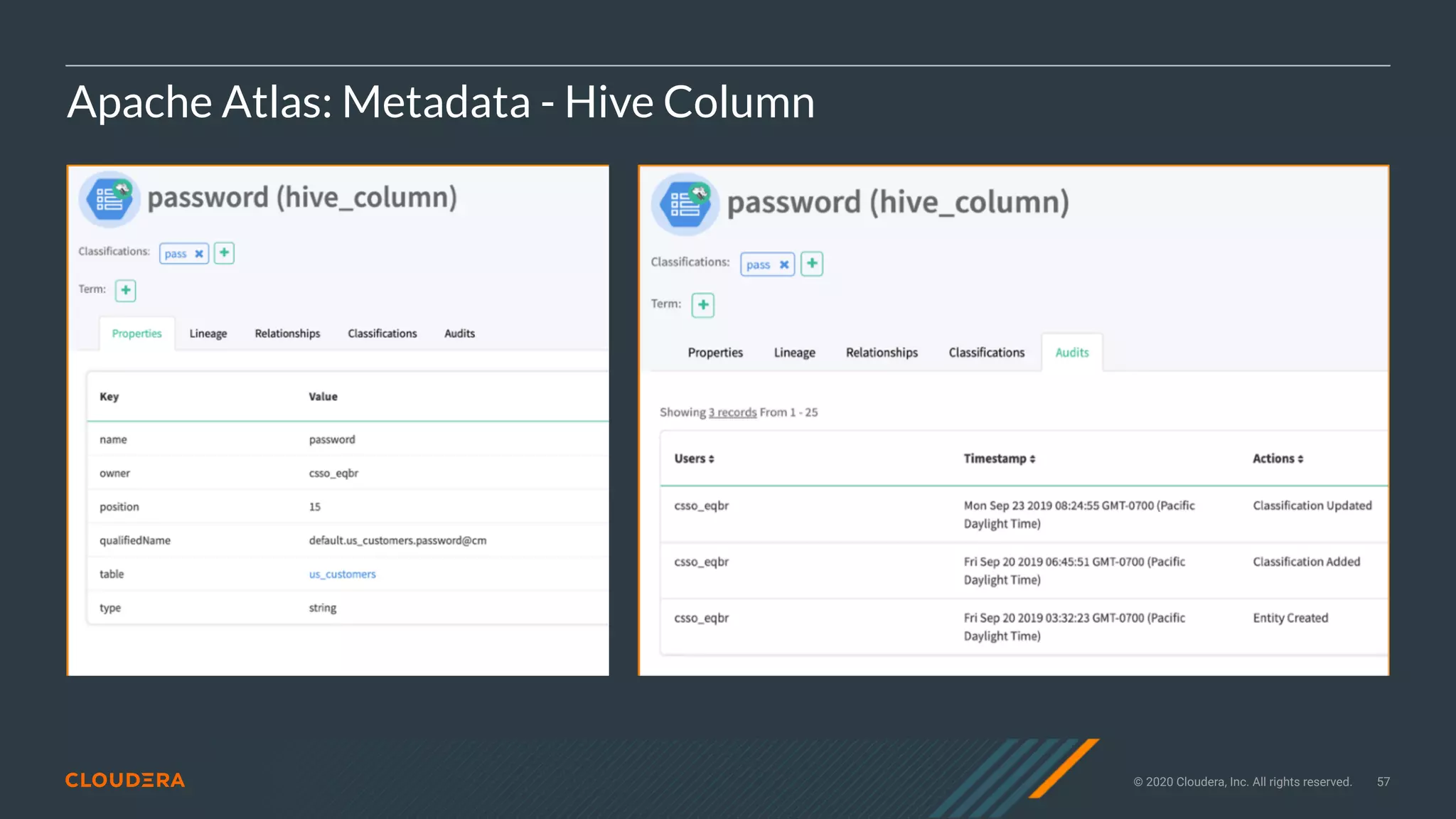Click the pass tag label in left panel
Image resolution: width=1456 pixels, height=819 pixels.
[176, 254]
